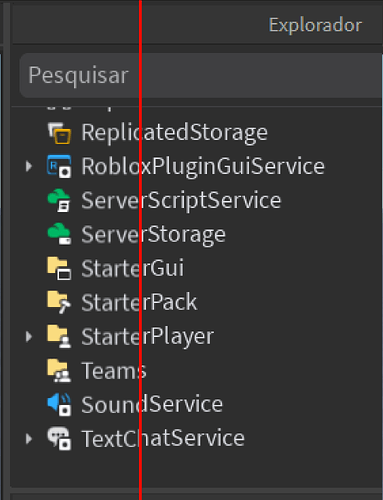383x500 pixels.
Task: Click the SoundService speaker icon
Action: coord(59,404)
